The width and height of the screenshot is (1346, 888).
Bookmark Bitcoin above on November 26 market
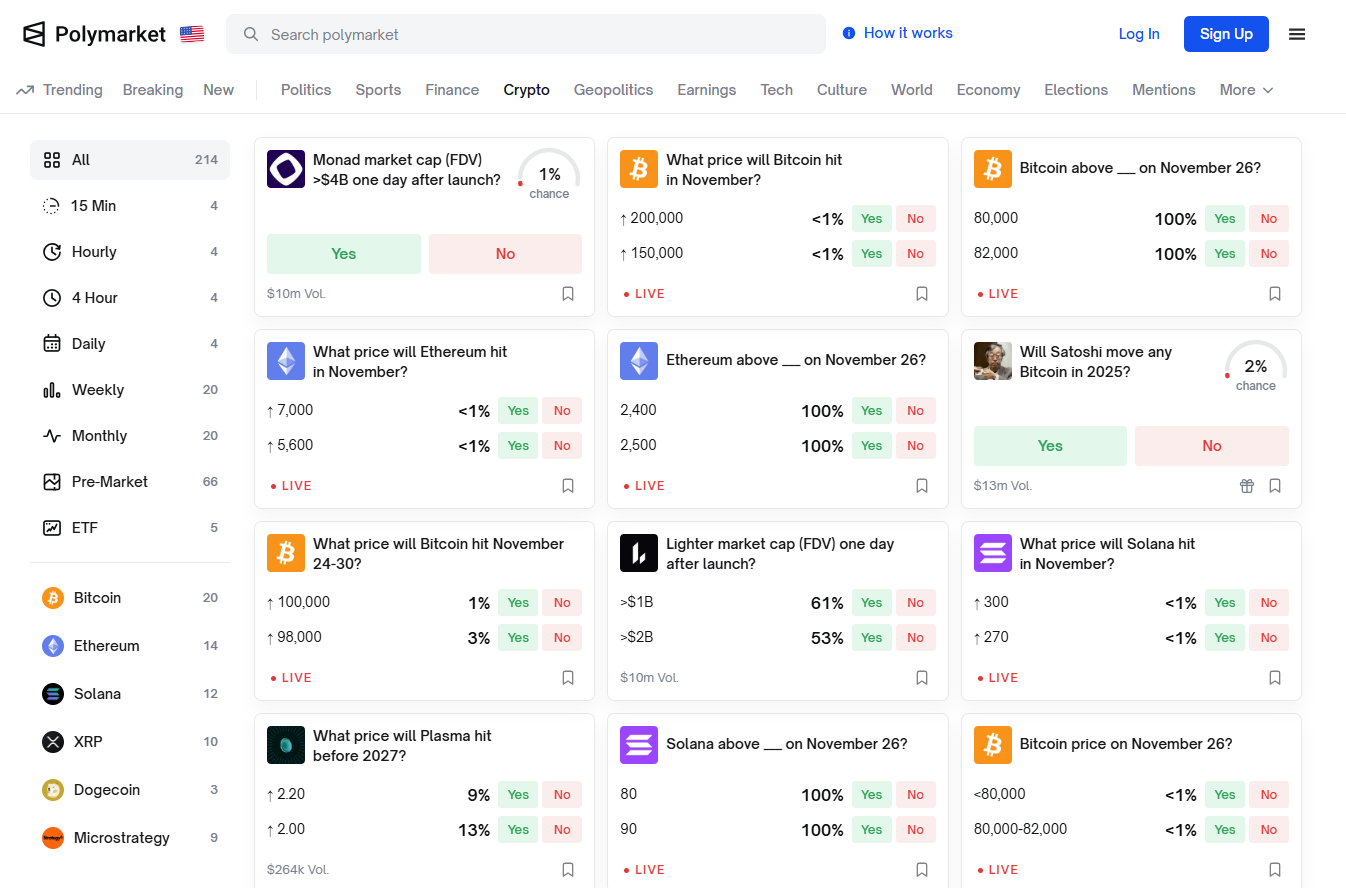[1275, 294]
